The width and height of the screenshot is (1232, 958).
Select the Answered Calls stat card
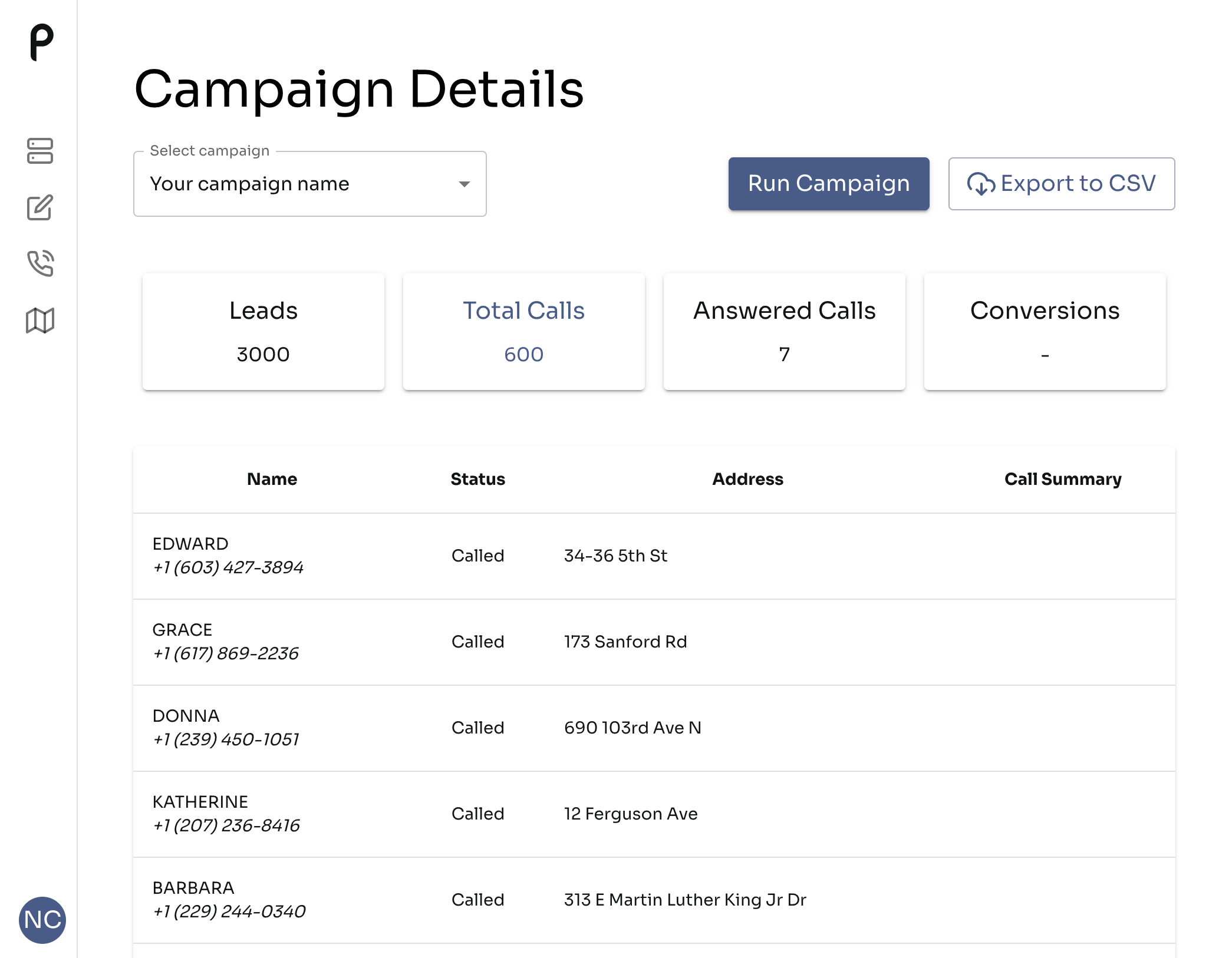(x=785, y=331)
